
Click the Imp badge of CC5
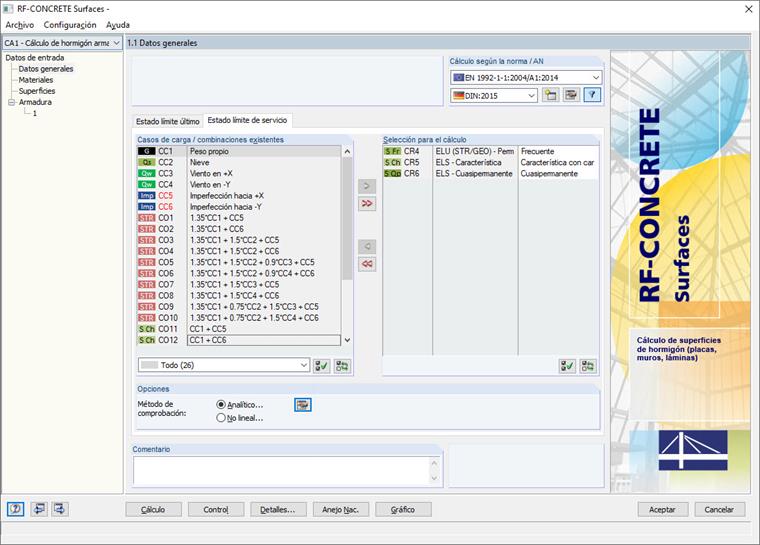point(146,196)
